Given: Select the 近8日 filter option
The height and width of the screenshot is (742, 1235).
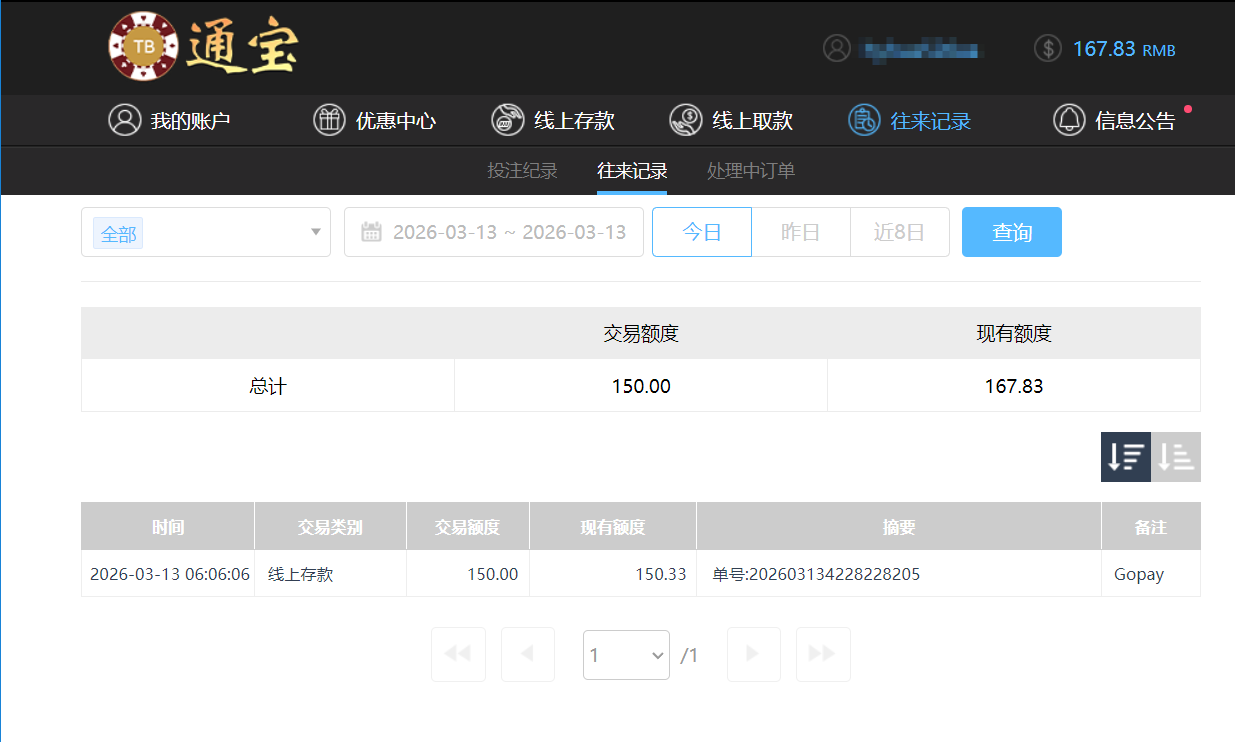Looking at the screenshot, I should click(x=899, y=232).
